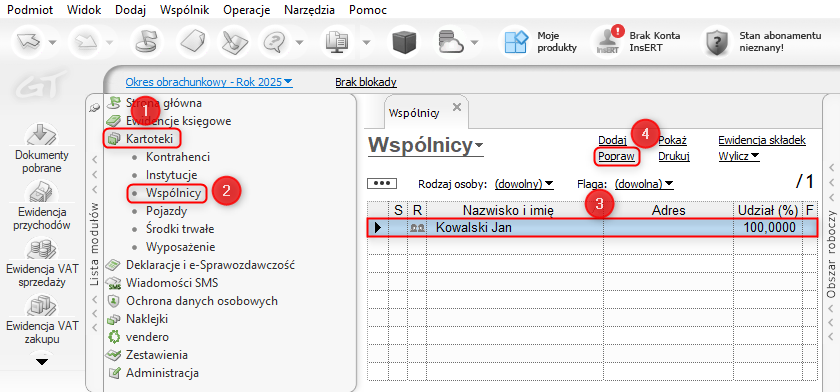
Task: Open Okres obrachunkowy - Rok 2025 dropdown
Action: (209, 82)
